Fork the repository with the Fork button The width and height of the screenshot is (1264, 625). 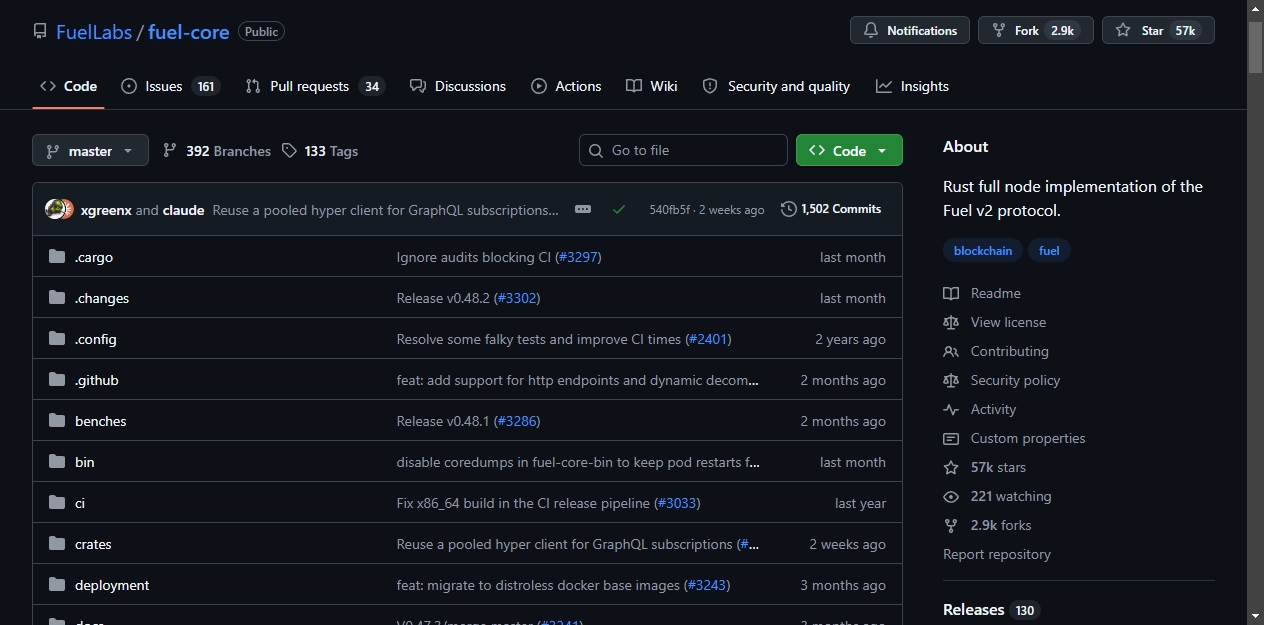(1036, 31)
